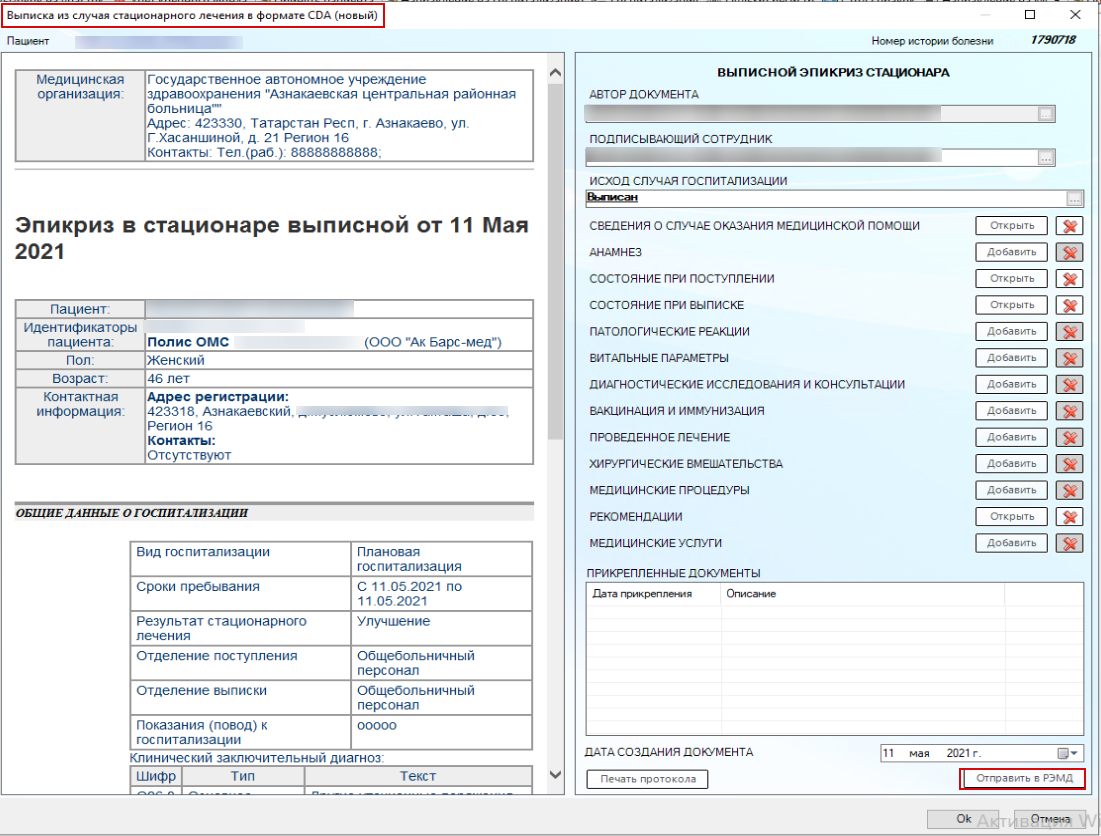This screenshot has height=836, width=1101.
Task: Add Проведенное лечение entry
Action: coord(1012,437)
